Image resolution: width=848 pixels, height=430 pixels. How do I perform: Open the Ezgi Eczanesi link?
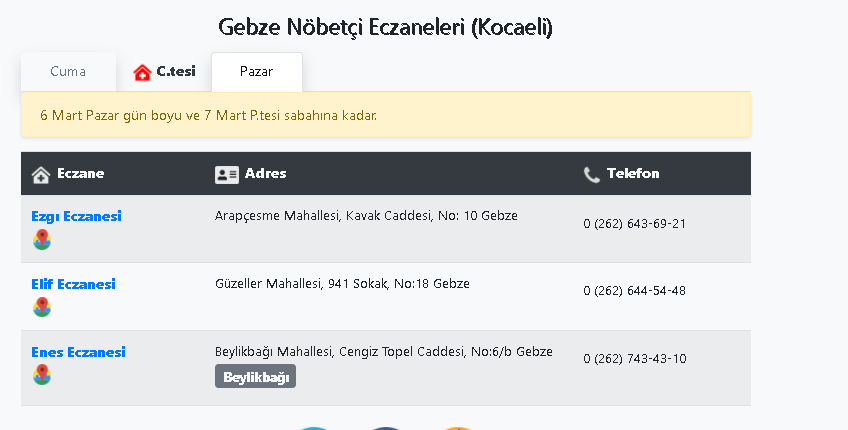(76, 216)
